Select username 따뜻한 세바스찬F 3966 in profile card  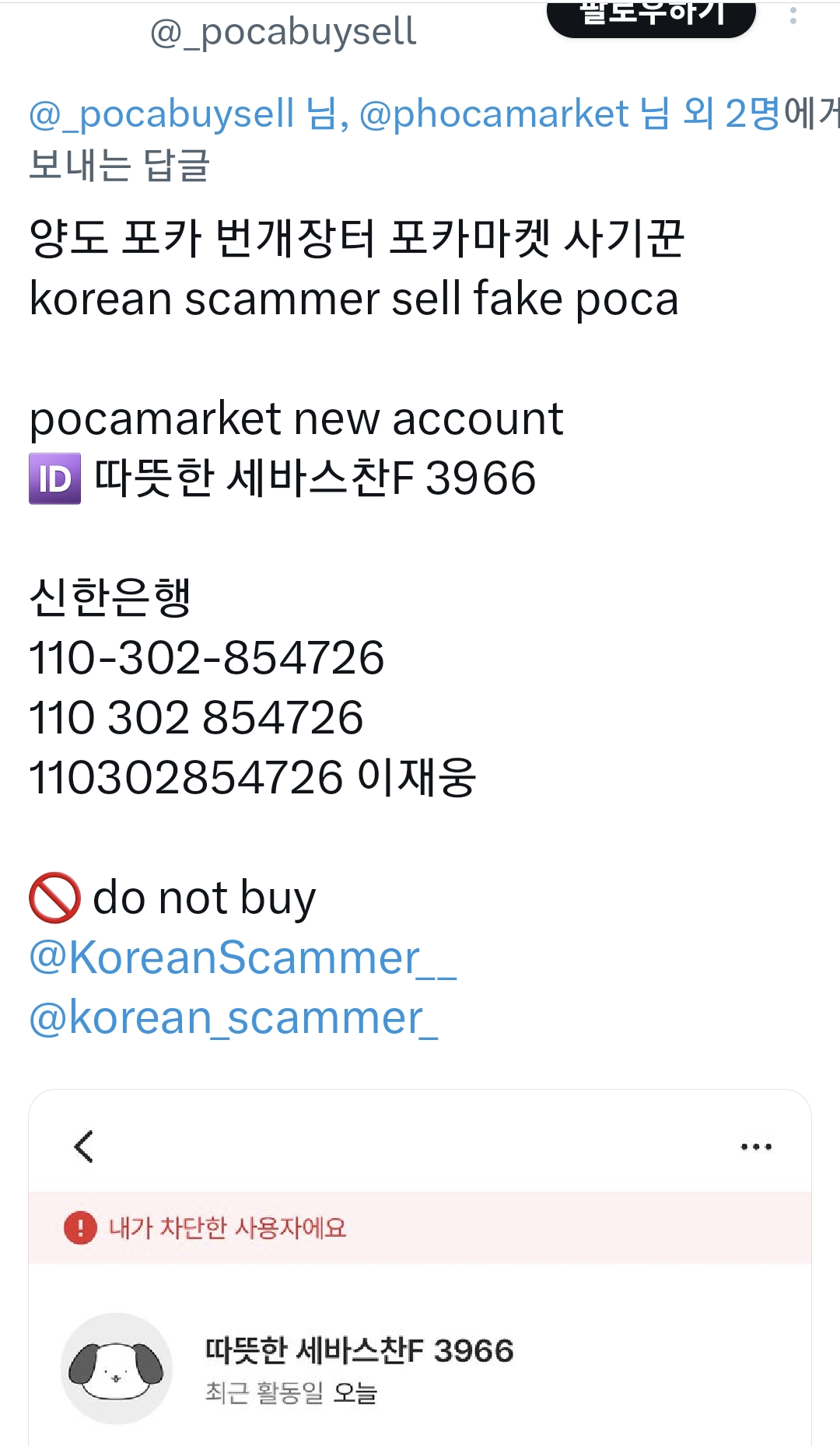click(x=359, y=1351)
